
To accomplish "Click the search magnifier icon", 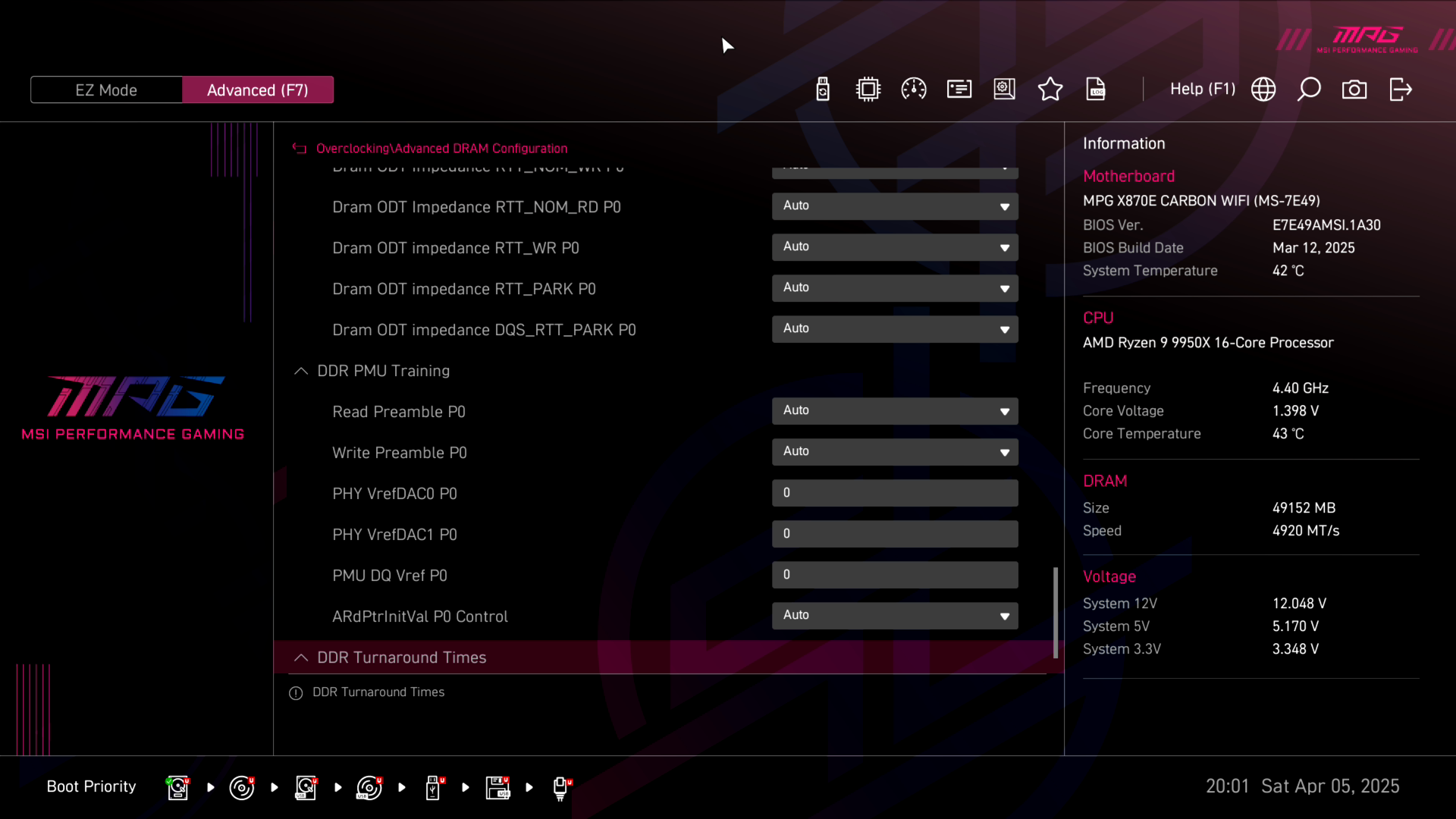I will pyautogui.click(x=1309, y=89).
